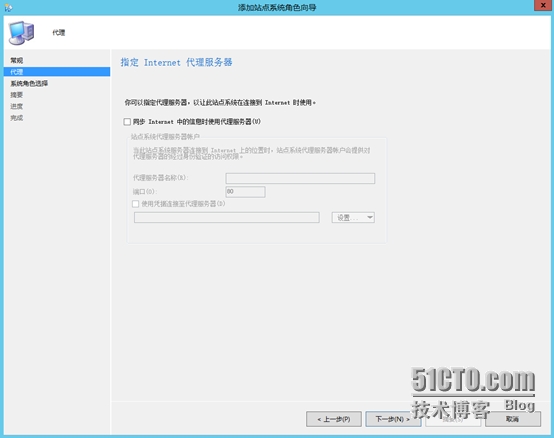The height and width of the screenshot is (438, 554).
Task: Close the 添加站点系统角色向导 window
Action: point(543,5)
